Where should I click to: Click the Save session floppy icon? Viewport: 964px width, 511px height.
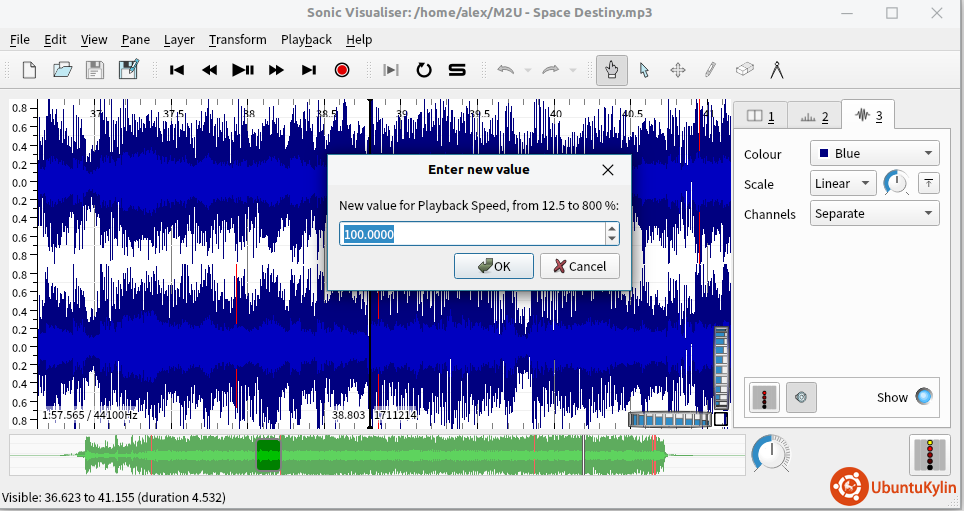(94, 70)
